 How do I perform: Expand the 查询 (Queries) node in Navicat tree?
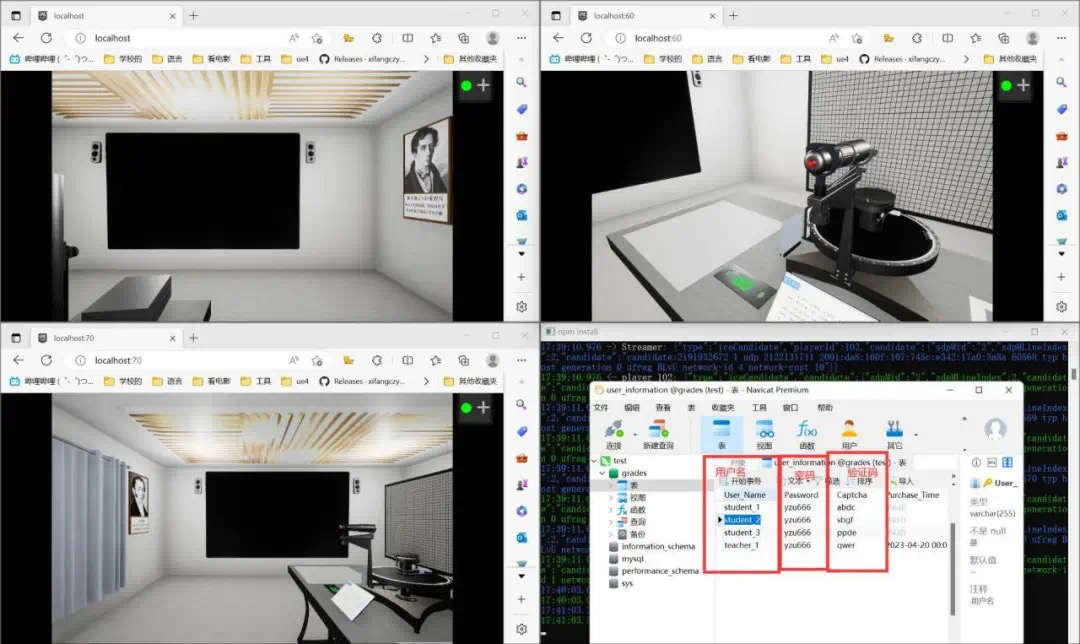(x=612, y=522)
